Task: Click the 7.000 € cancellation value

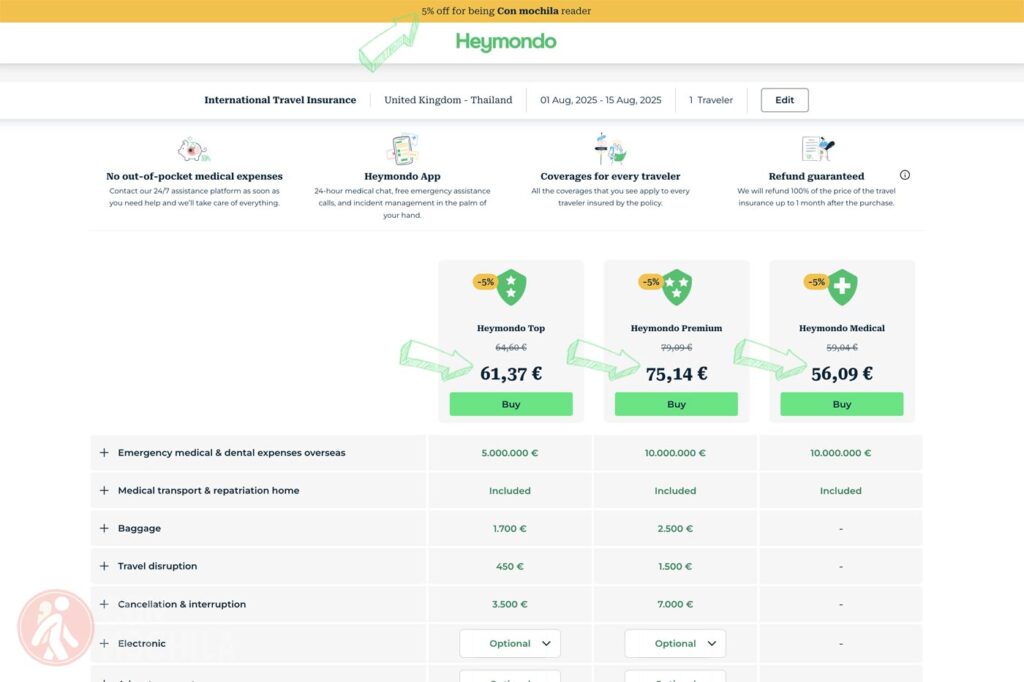Action: (x=675, y=604)
